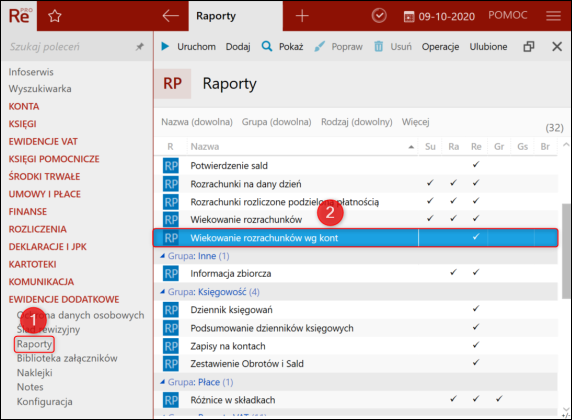Open the Operacje menu
Viewport: 572px width, 420px height.
[440, 47]
